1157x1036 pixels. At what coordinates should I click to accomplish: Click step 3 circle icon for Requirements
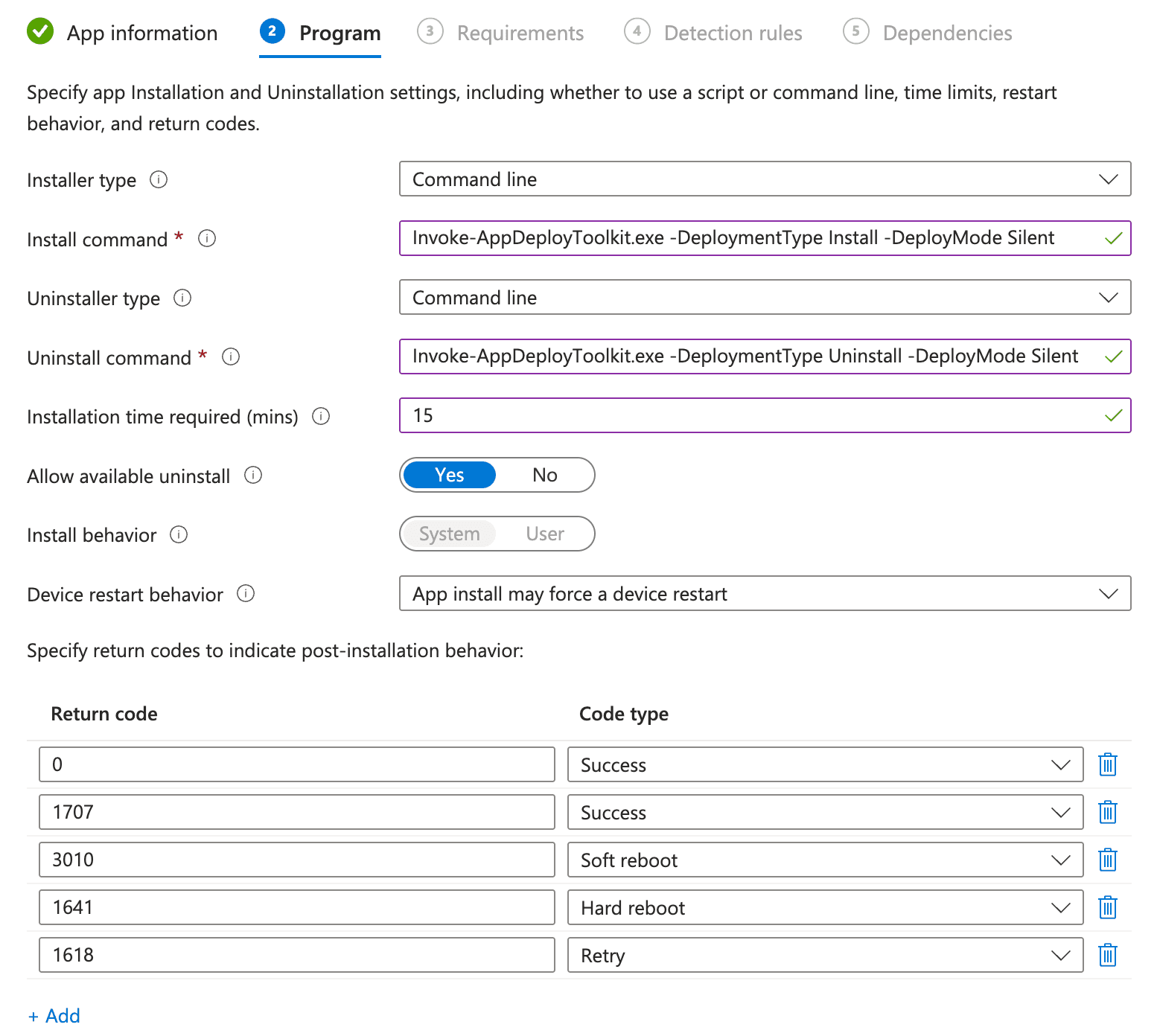pos(430,31)
